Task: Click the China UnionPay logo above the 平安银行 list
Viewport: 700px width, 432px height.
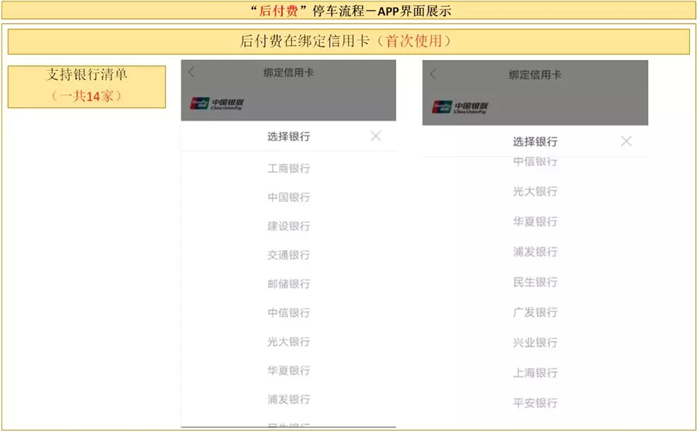Action: (x=459, y=107)
